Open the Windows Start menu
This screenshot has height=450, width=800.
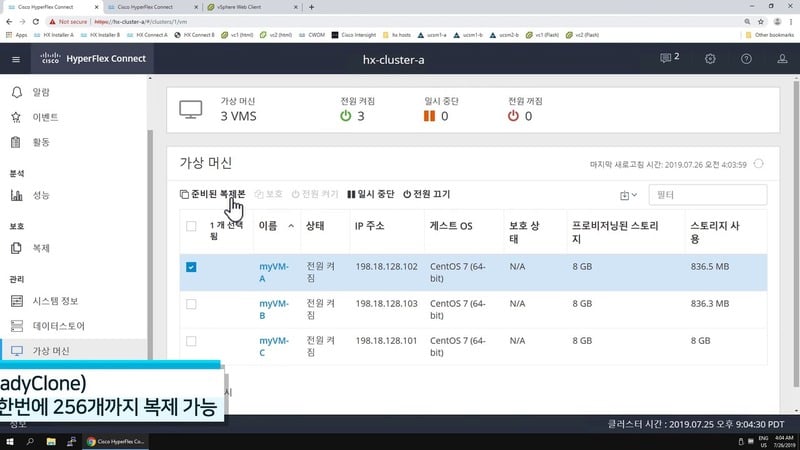click(x=9, y=441)
